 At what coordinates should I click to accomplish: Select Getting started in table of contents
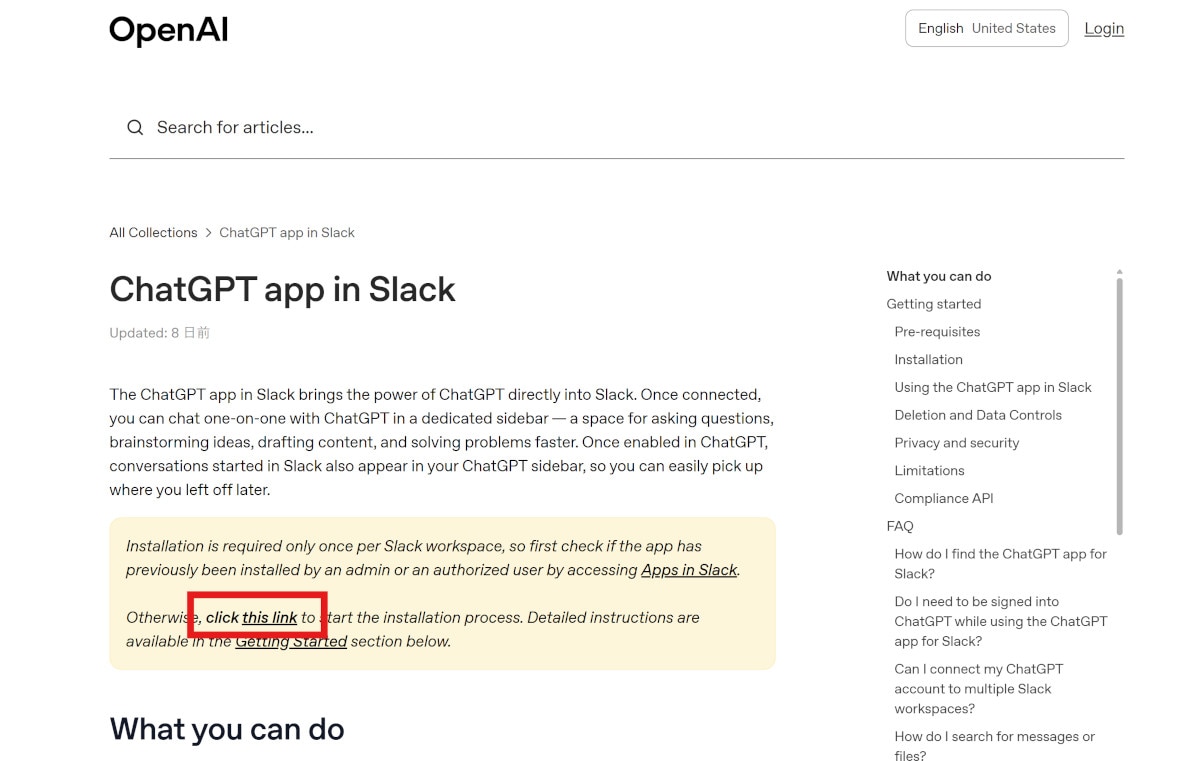pos(933,304)
